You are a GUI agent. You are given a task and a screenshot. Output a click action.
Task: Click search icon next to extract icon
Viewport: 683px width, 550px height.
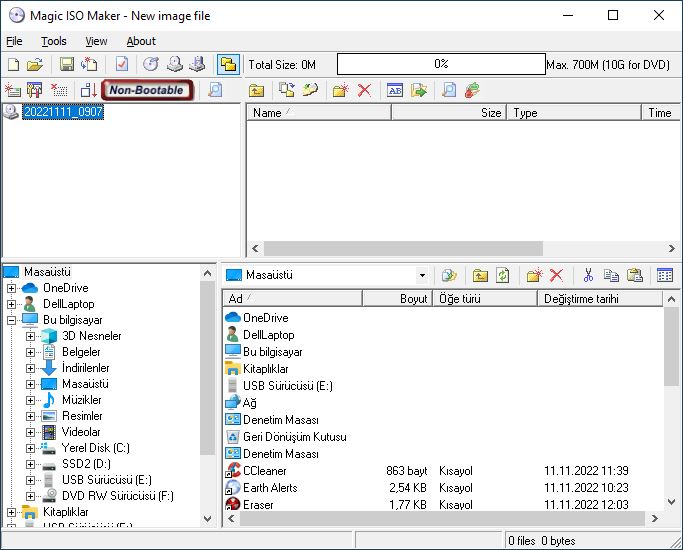pos(449,90)
